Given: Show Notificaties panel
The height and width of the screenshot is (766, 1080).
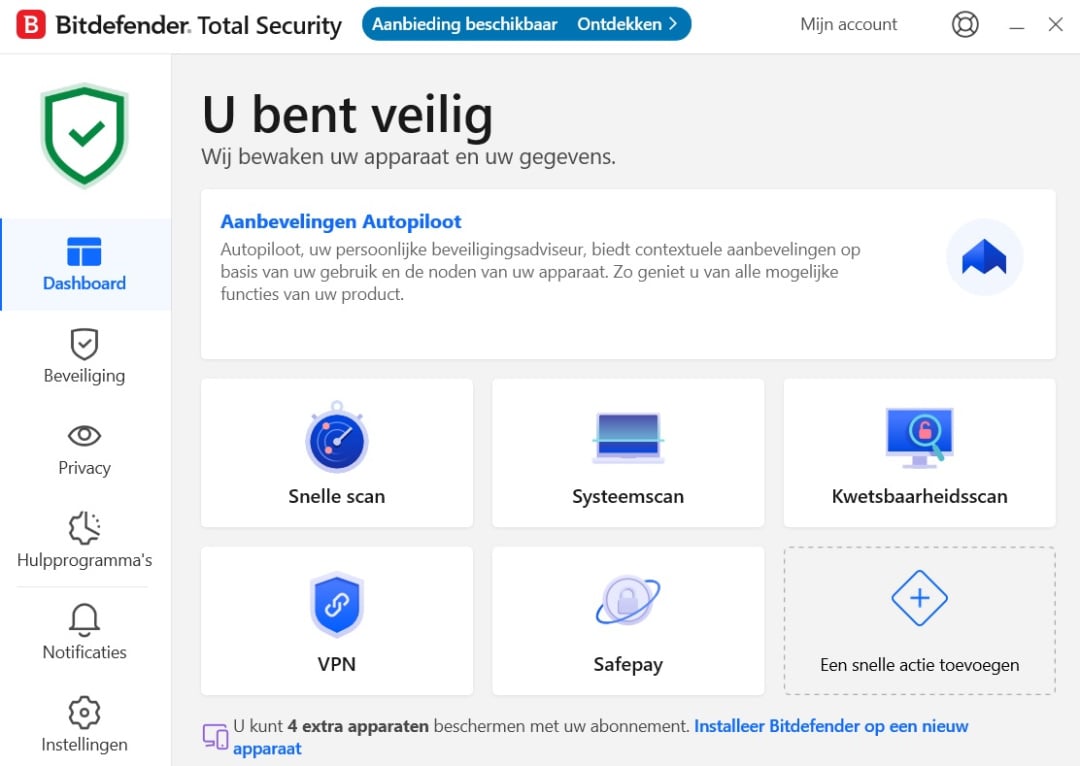Looking at the screenshot, I should tap(84, 633).
